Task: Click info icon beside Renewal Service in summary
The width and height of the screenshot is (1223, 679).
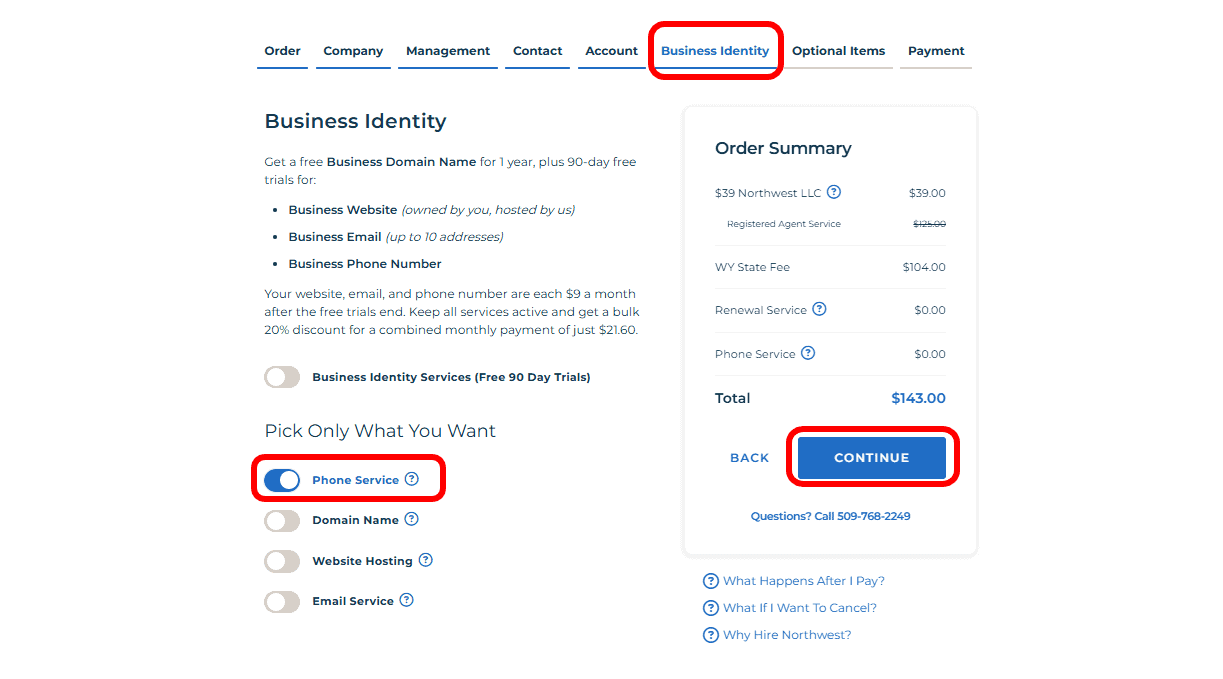Action: [x=820, y=309]
